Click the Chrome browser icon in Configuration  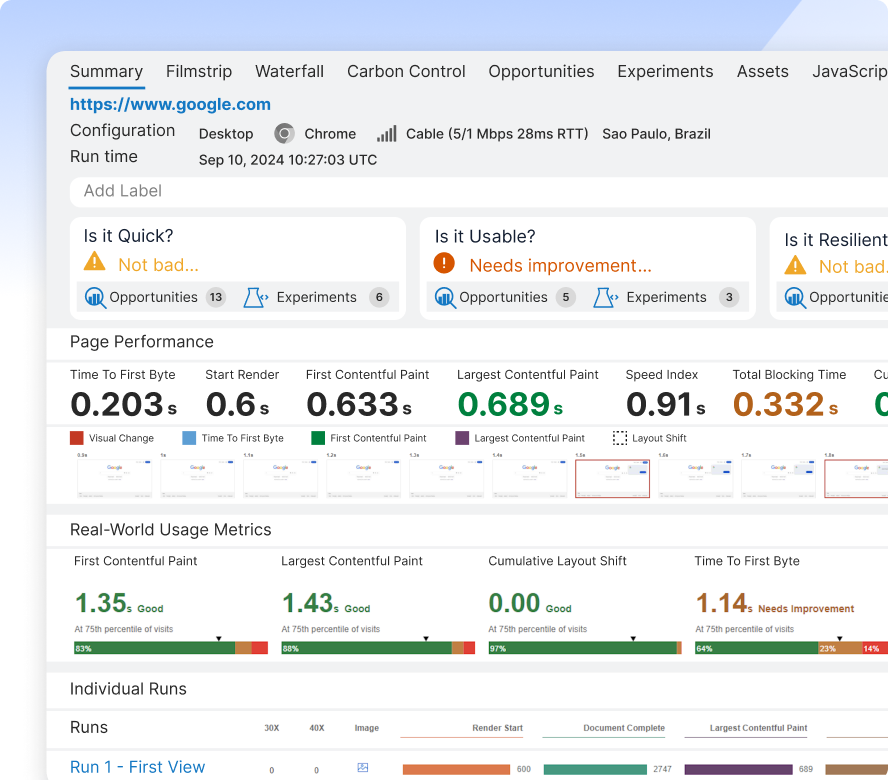coord(284,134)
